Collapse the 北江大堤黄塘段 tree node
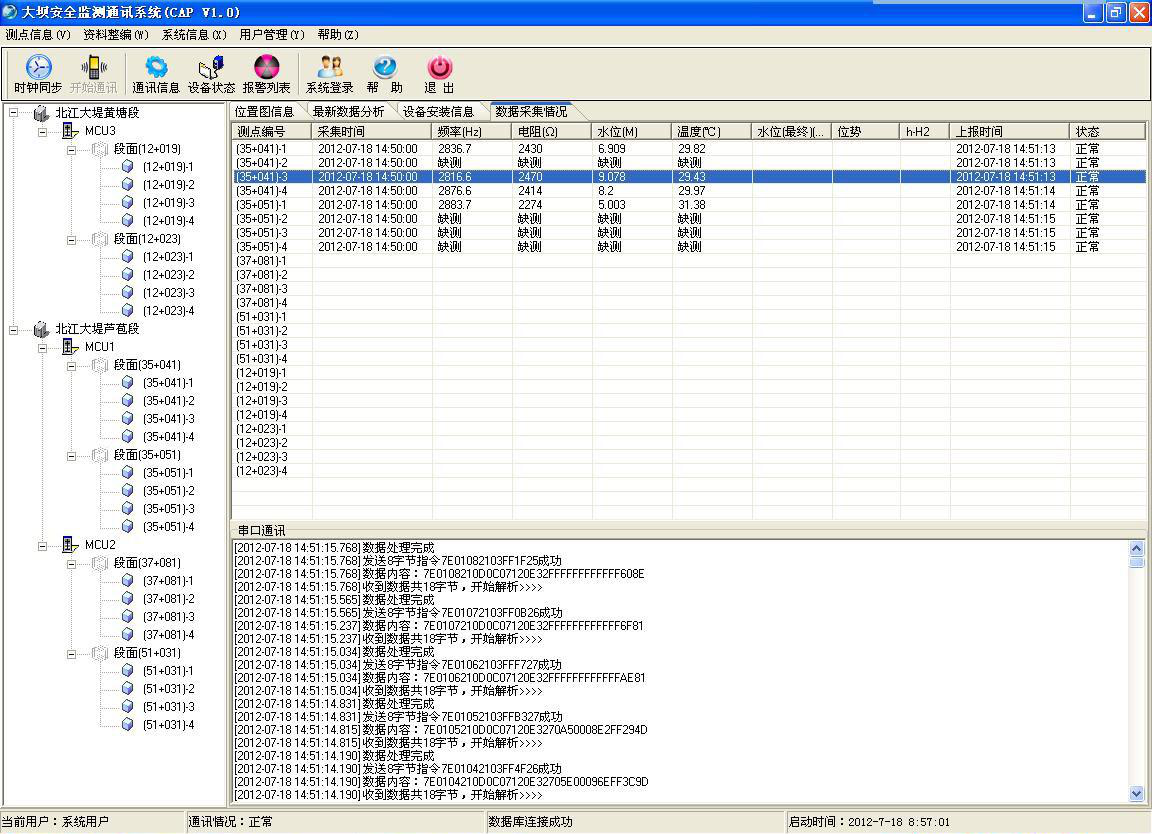Screen dimensions: 1152x834 tap(13, 113)
